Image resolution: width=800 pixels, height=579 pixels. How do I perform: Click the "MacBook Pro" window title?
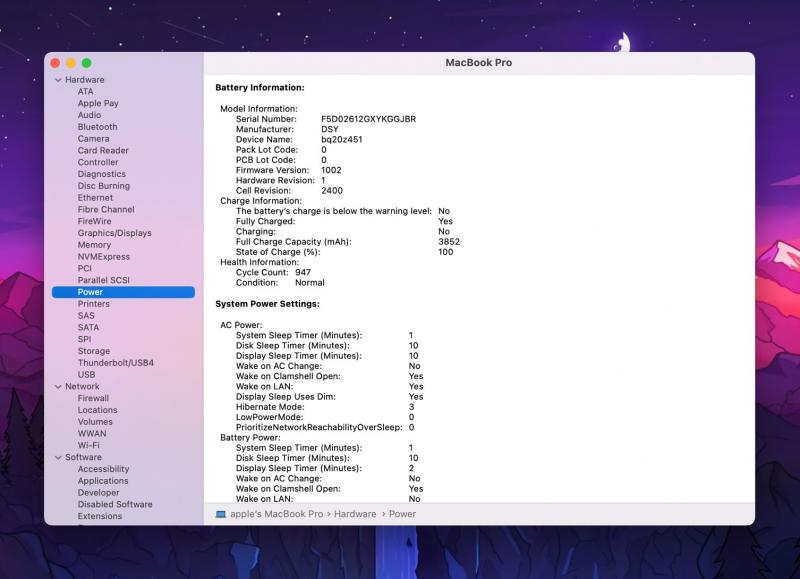(x=479, y=62)
